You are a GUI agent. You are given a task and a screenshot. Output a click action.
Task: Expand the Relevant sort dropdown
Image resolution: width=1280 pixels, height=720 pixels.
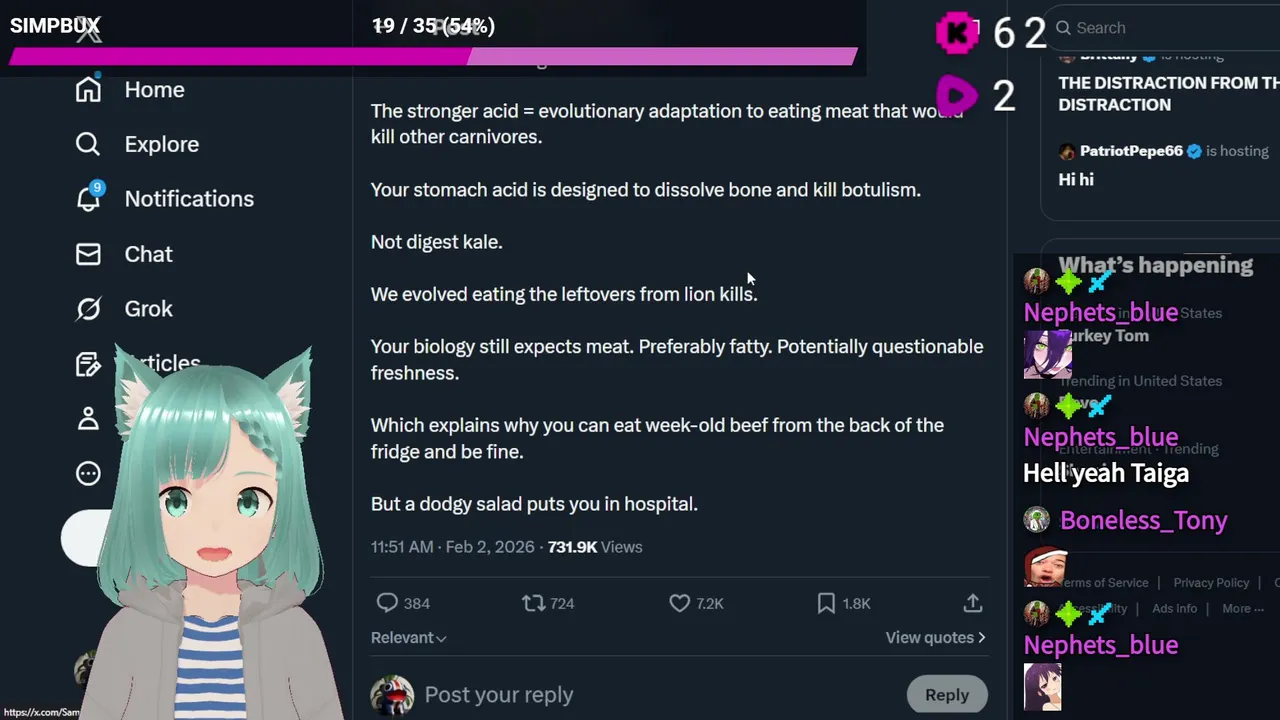click(x=408, y=638)
